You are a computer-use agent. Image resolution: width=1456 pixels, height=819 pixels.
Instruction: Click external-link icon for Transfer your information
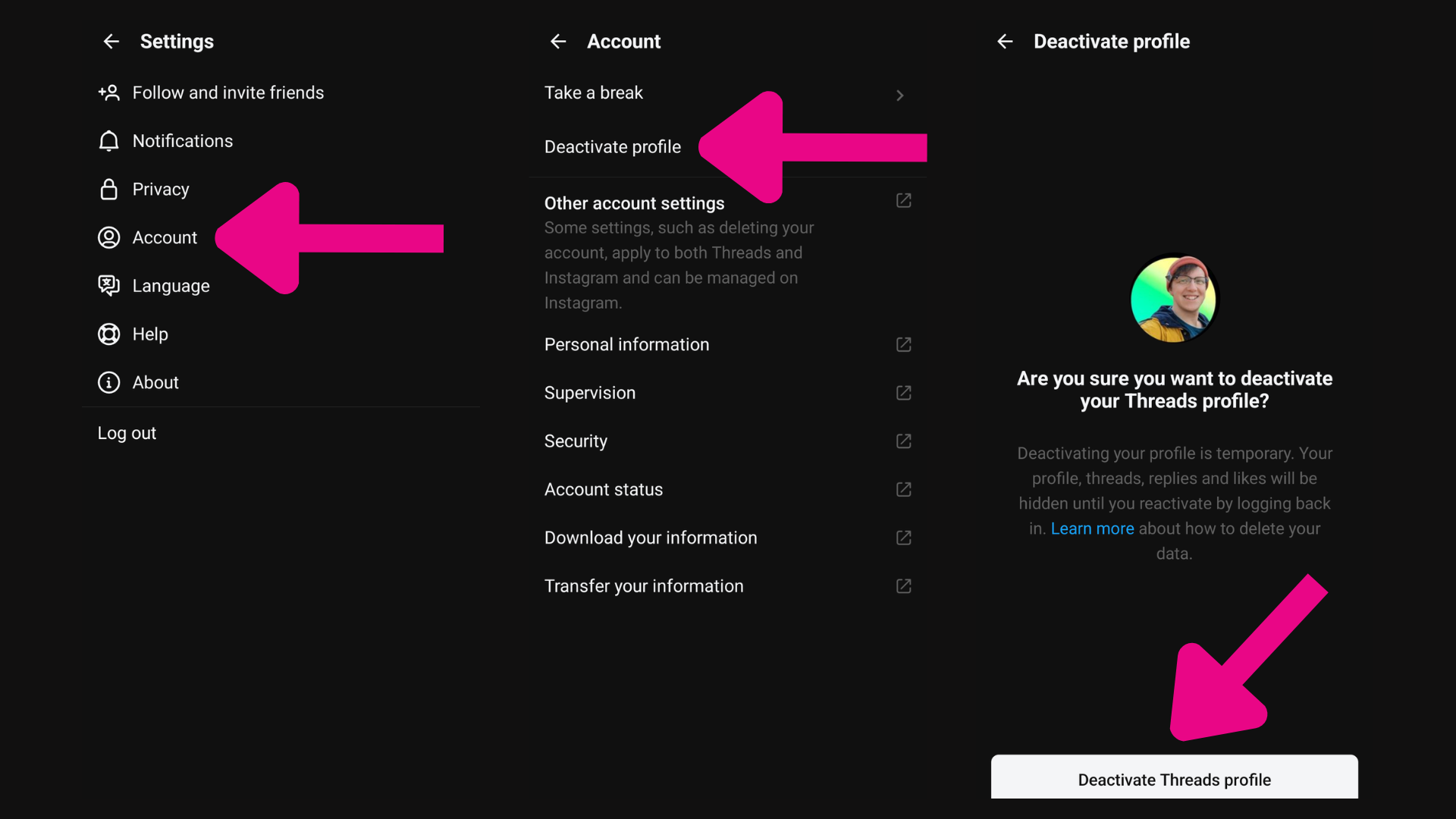pyautogui.click(x=903, y=586)
